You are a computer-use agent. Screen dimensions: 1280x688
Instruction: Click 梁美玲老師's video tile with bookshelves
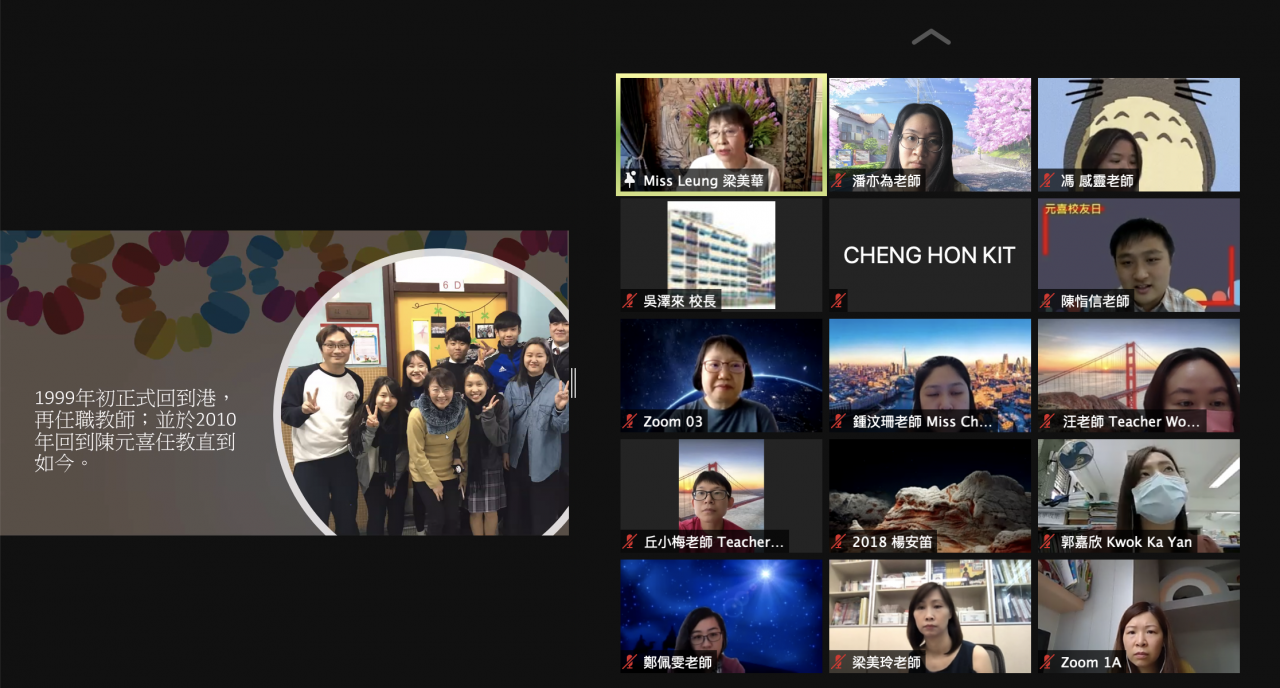click(x=930, y=616)
